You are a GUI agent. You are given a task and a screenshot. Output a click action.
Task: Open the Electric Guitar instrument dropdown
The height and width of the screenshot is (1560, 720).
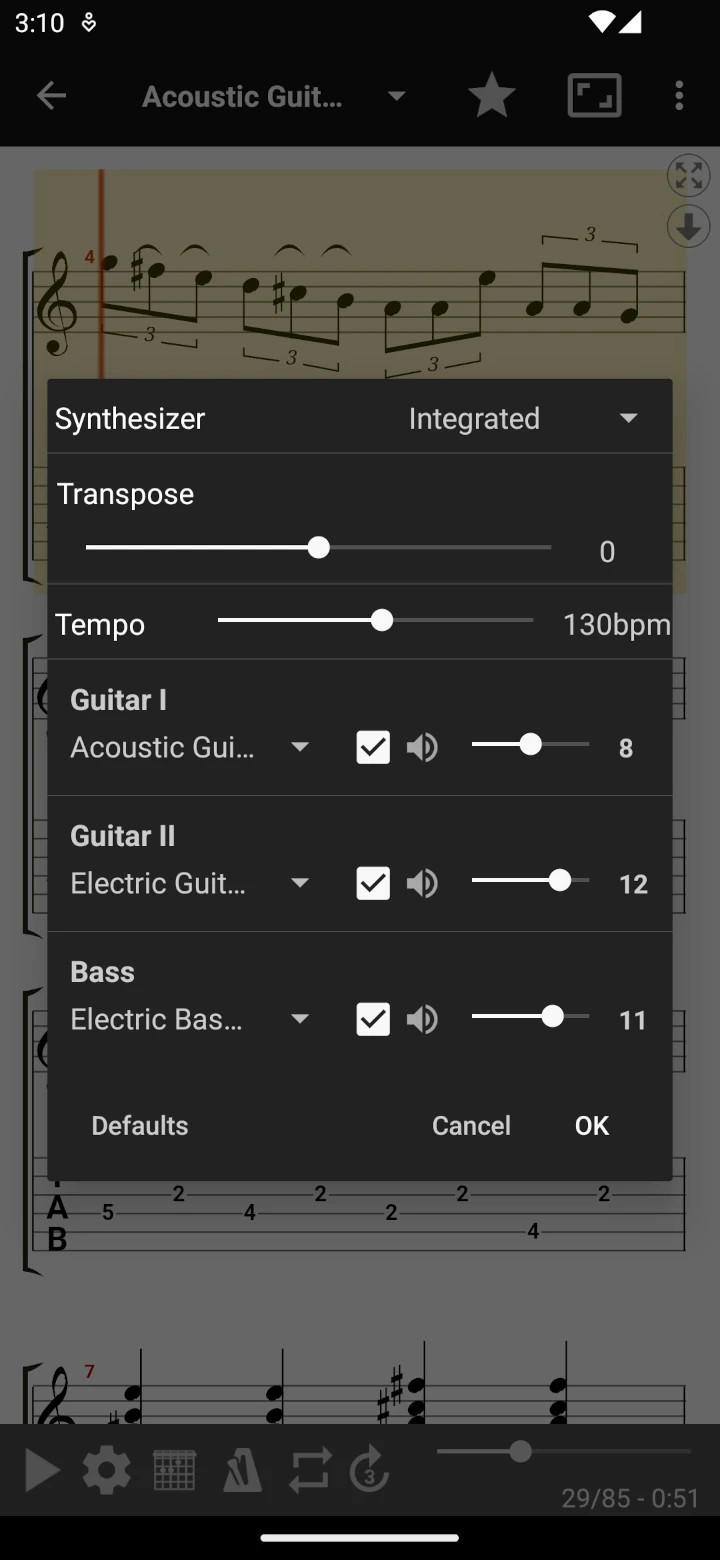point(190,883)
